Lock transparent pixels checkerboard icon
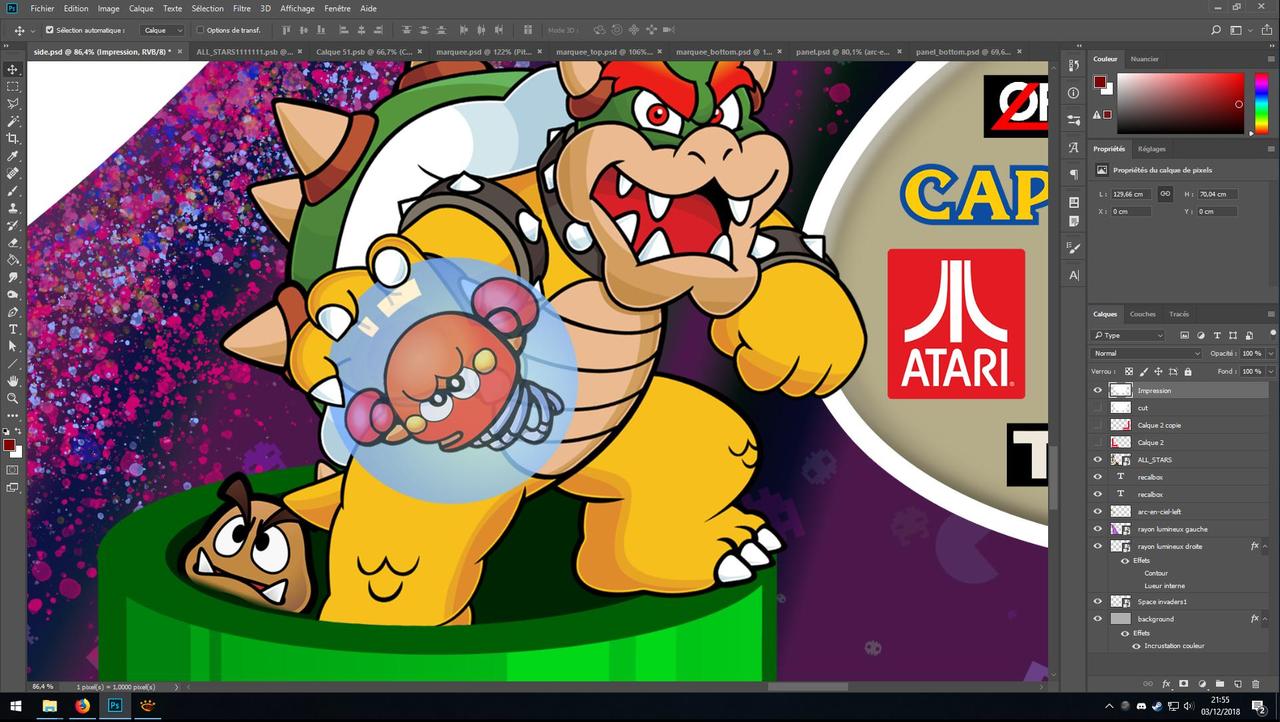This screenshot has height=722, width=1280. (1129, 371)
